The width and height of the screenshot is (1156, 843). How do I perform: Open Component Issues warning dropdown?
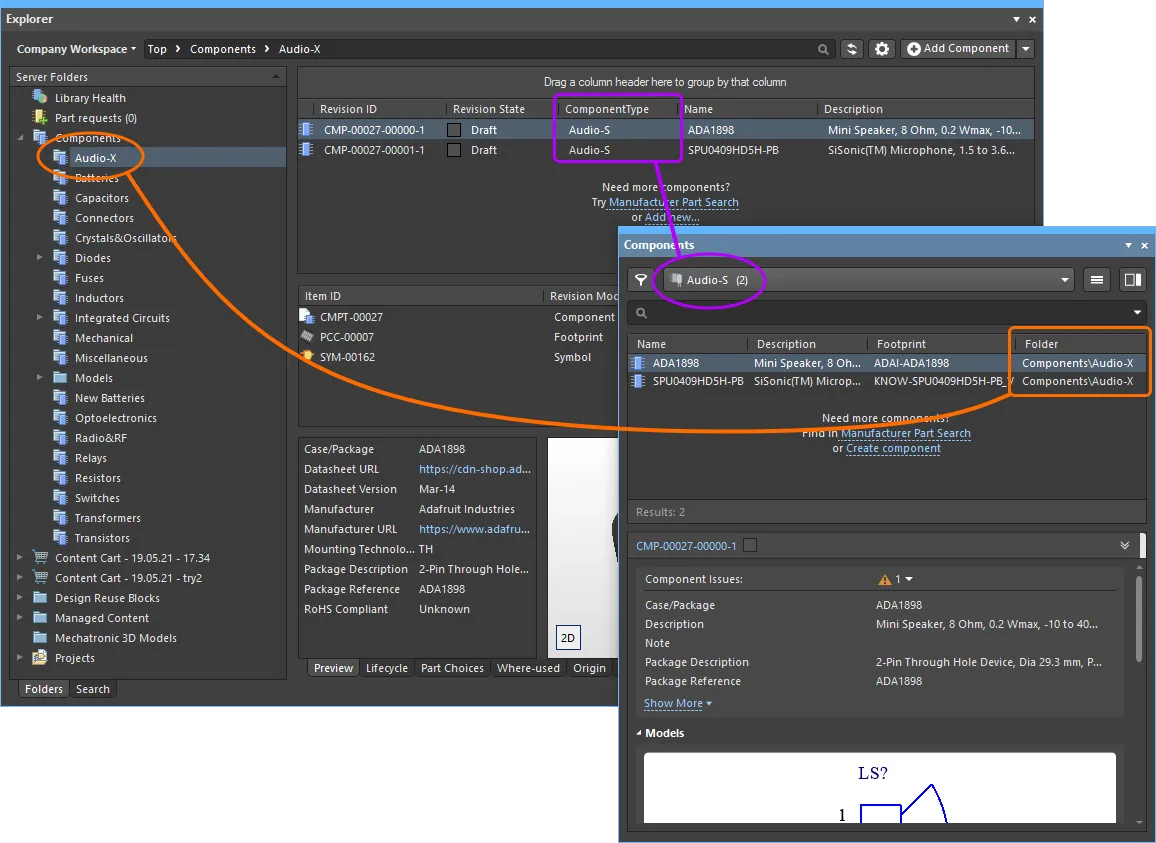(896, 579)
